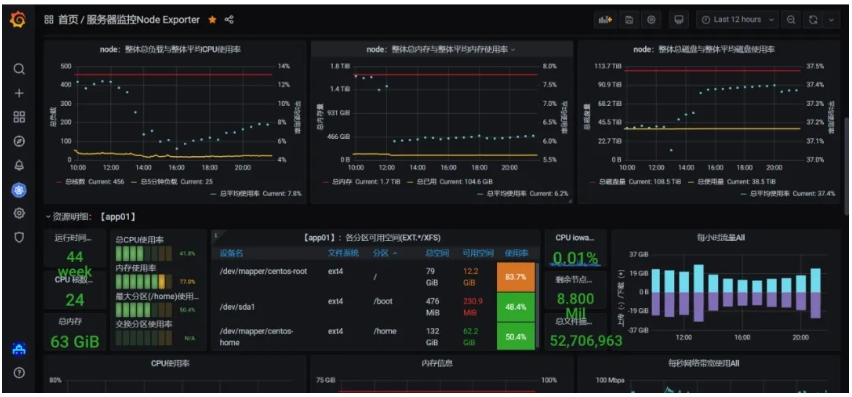Open the Server Admin shield icon
Viewport: 852px width, 397px height.
tap(19, 237)
